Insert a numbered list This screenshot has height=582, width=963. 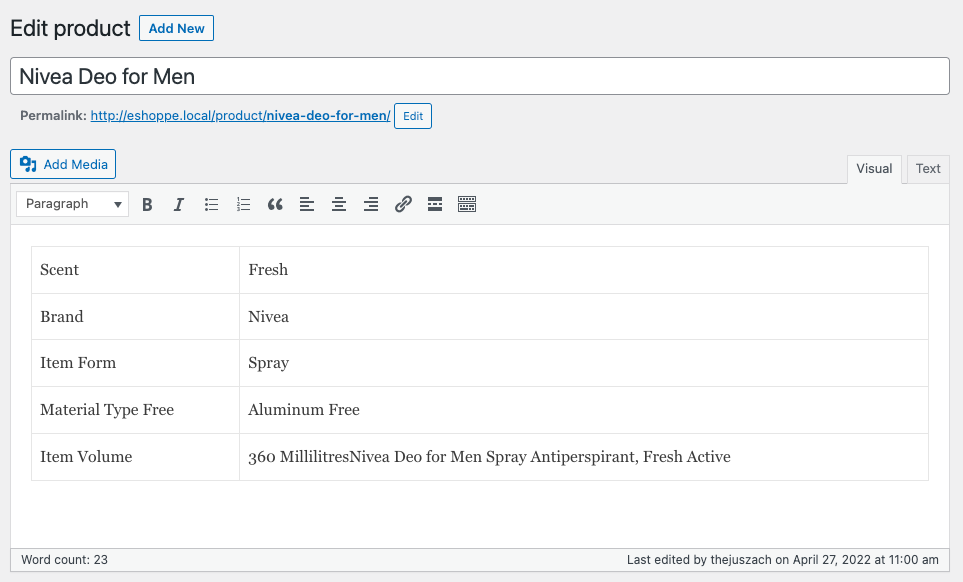point(243,204)
